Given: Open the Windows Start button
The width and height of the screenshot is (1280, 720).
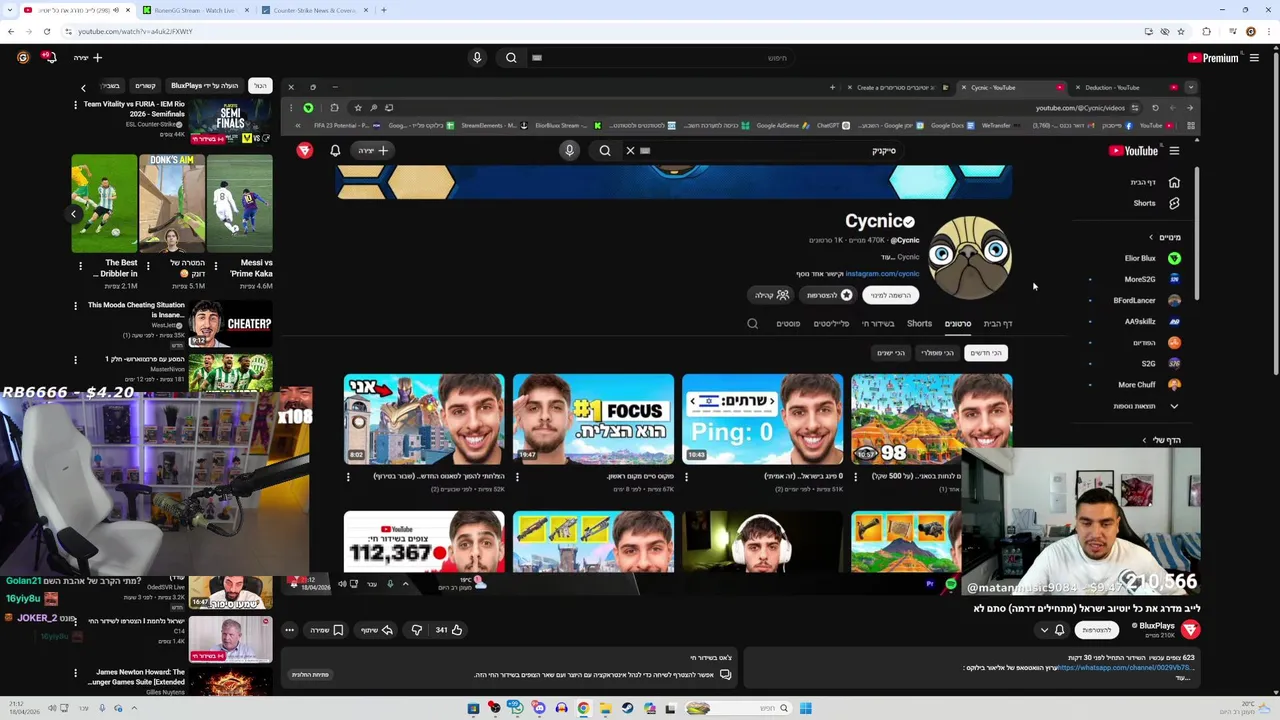Looking at the screenshot, I should (805, 708).
